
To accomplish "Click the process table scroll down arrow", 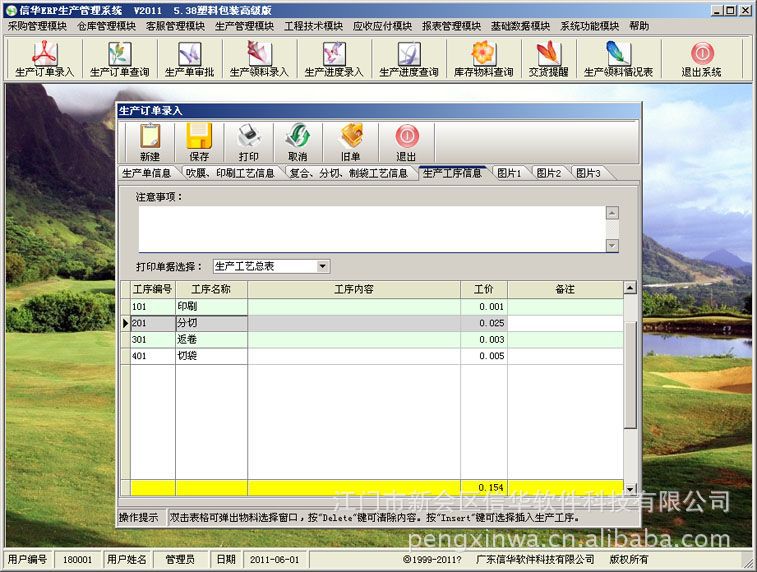I will pos(630,489).
